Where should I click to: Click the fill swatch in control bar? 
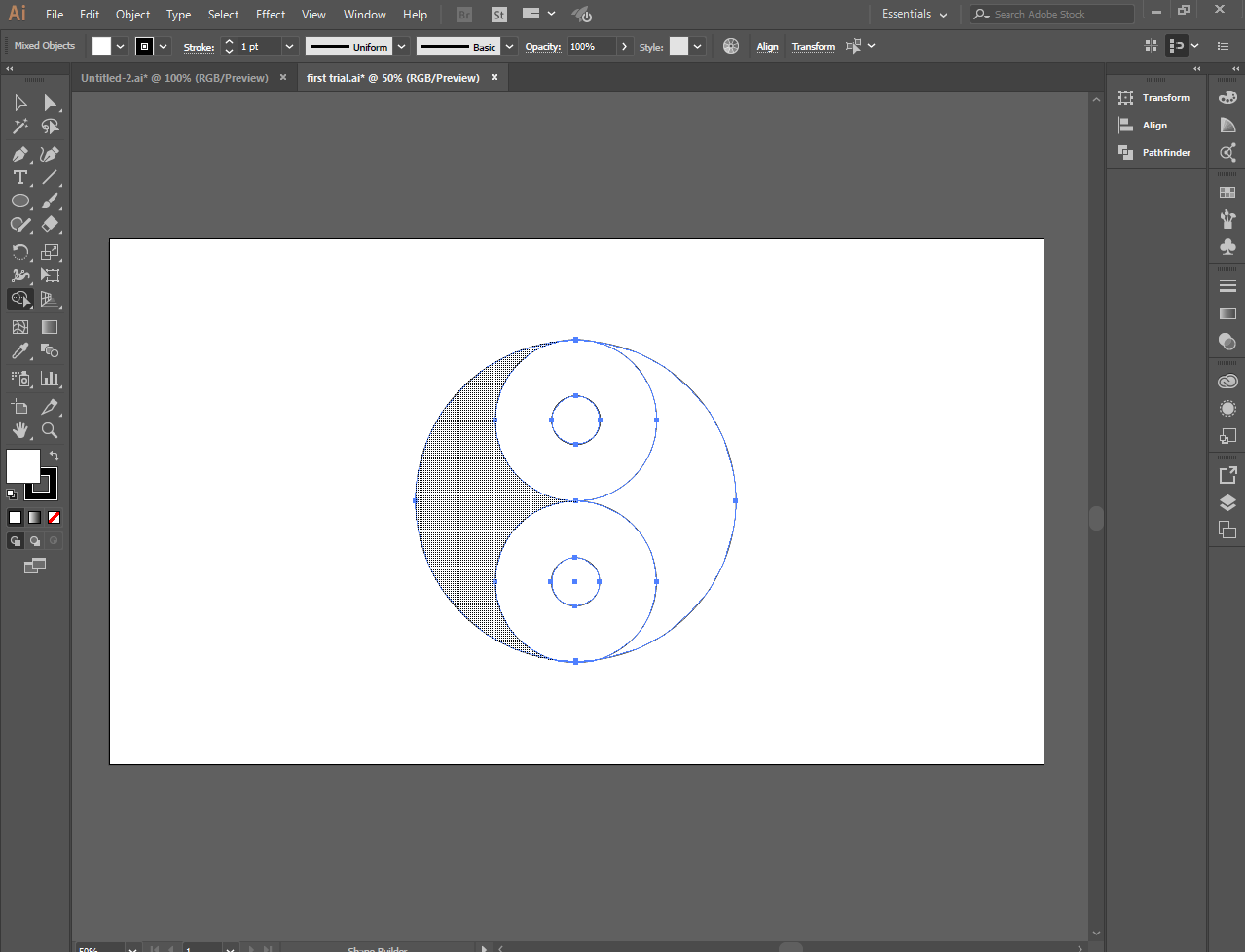point(101,46)
